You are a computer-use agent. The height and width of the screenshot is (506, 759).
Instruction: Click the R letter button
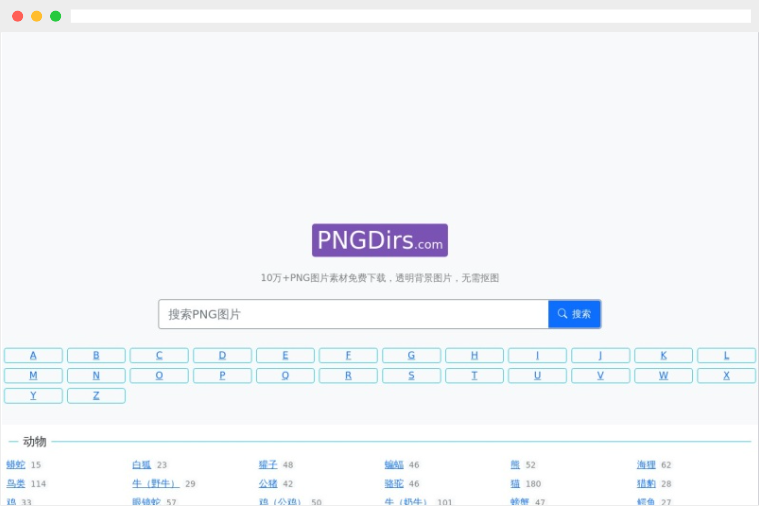point(349,376)
